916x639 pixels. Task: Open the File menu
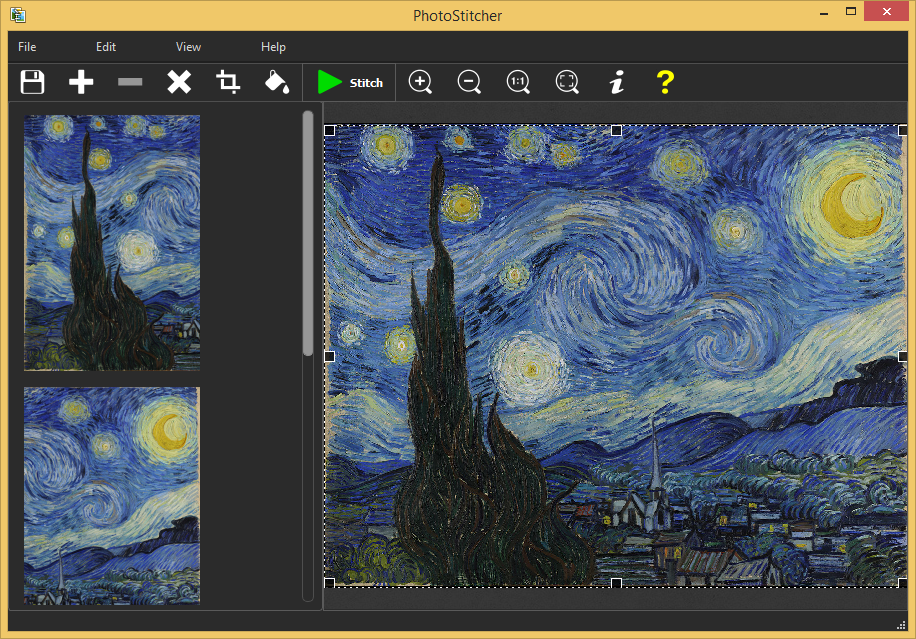[27, 47]
